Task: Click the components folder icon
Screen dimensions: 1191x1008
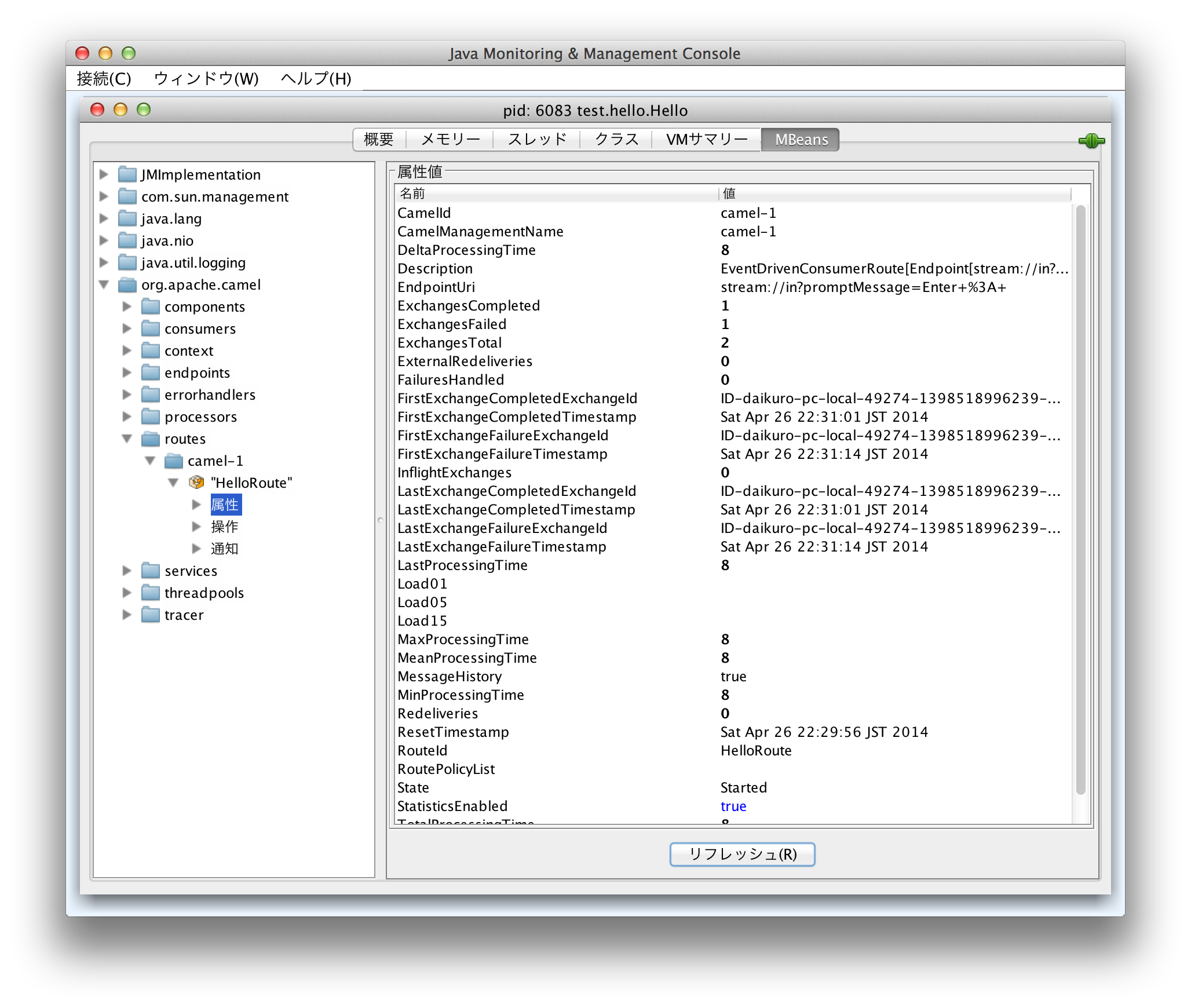Action: coord(151,306)
